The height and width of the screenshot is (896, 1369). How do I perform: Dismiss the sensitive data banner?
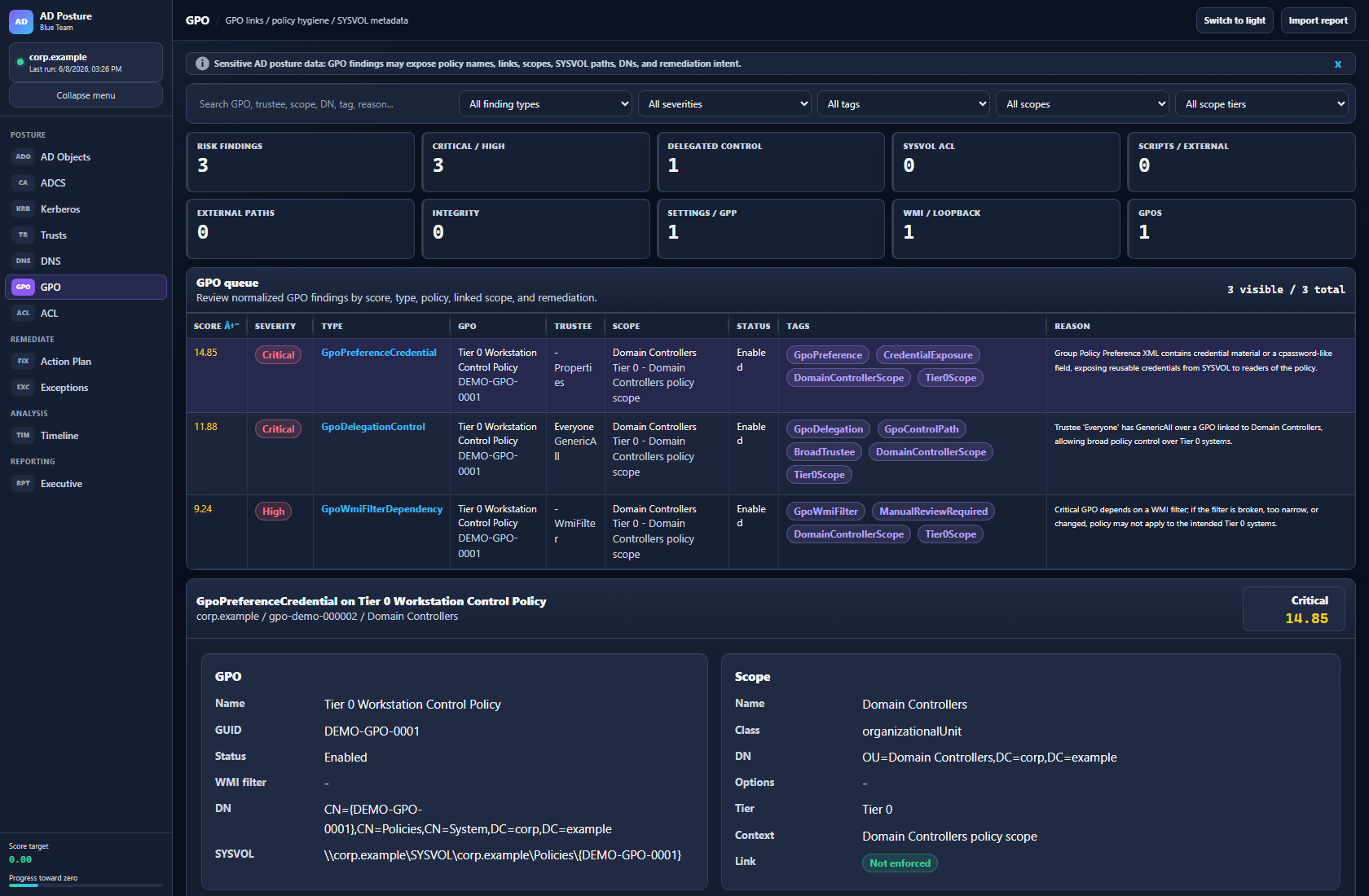[1337, 64]
